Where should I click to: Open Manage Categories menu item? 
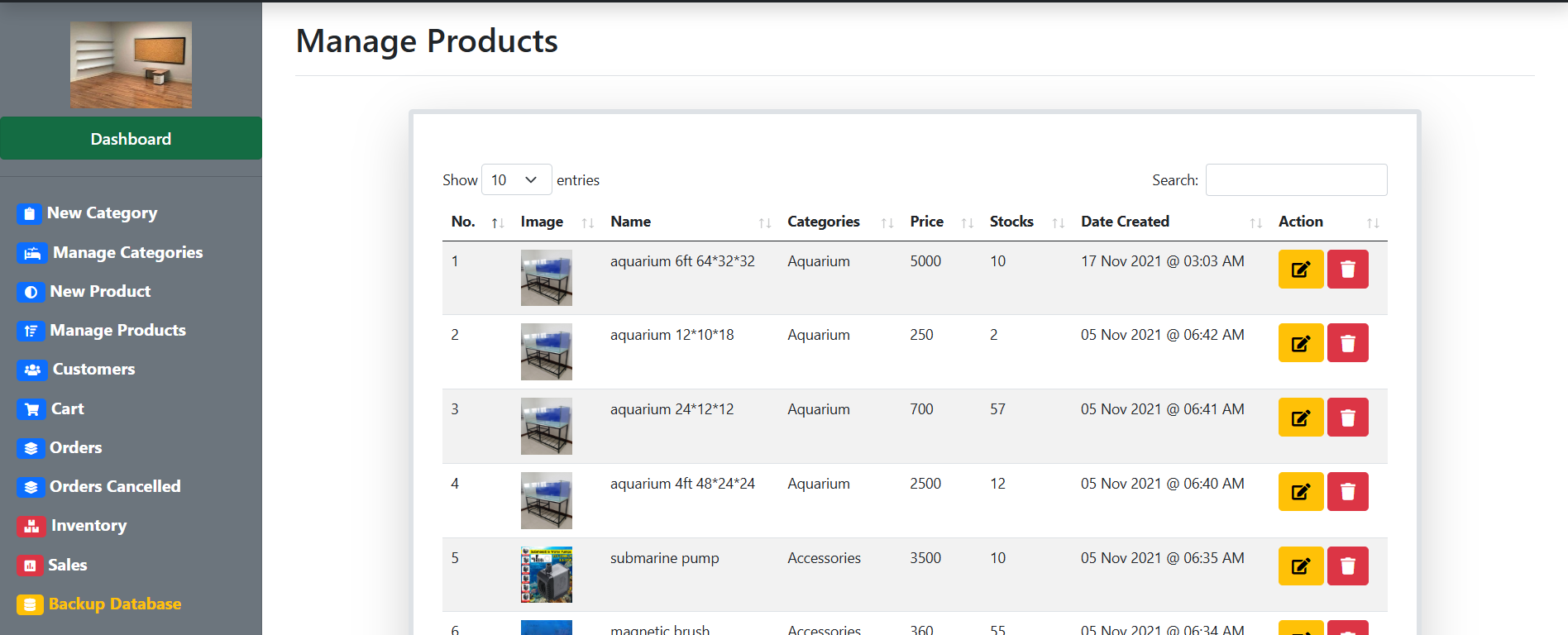tap(127, 253)
